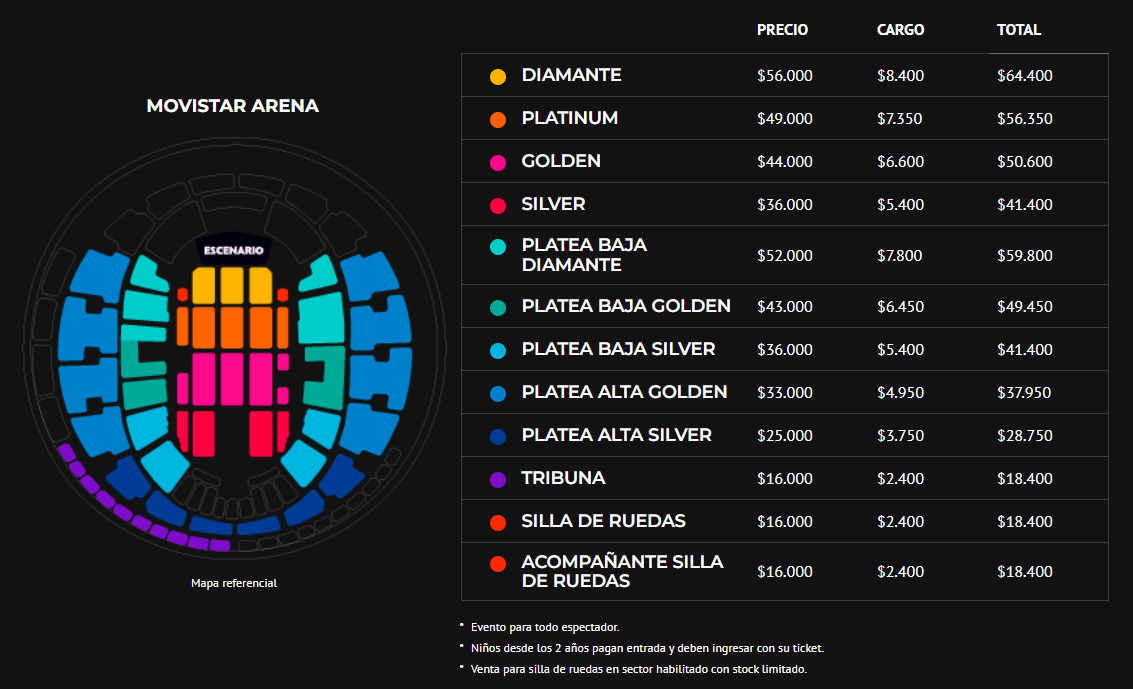The image size is (1133, 689).
Task: Click the yellow Diamante color dot
Action: coord(498,77)
